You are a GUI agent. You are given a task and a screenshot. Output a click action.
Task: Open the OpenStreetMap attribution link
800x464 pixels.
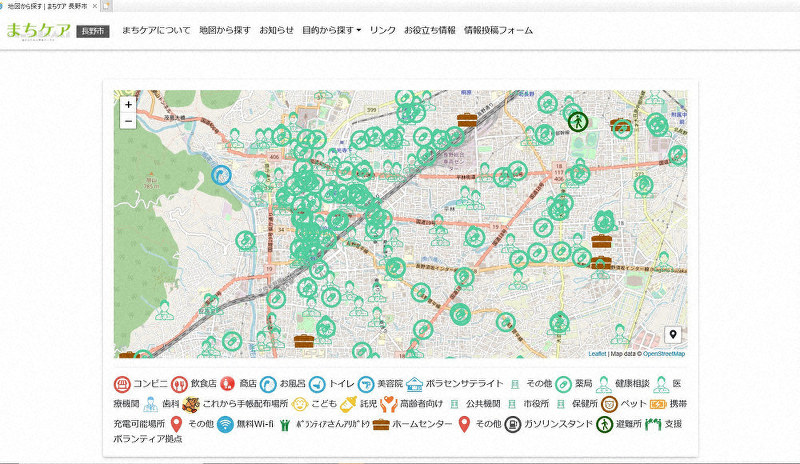(x=663, y=353)
